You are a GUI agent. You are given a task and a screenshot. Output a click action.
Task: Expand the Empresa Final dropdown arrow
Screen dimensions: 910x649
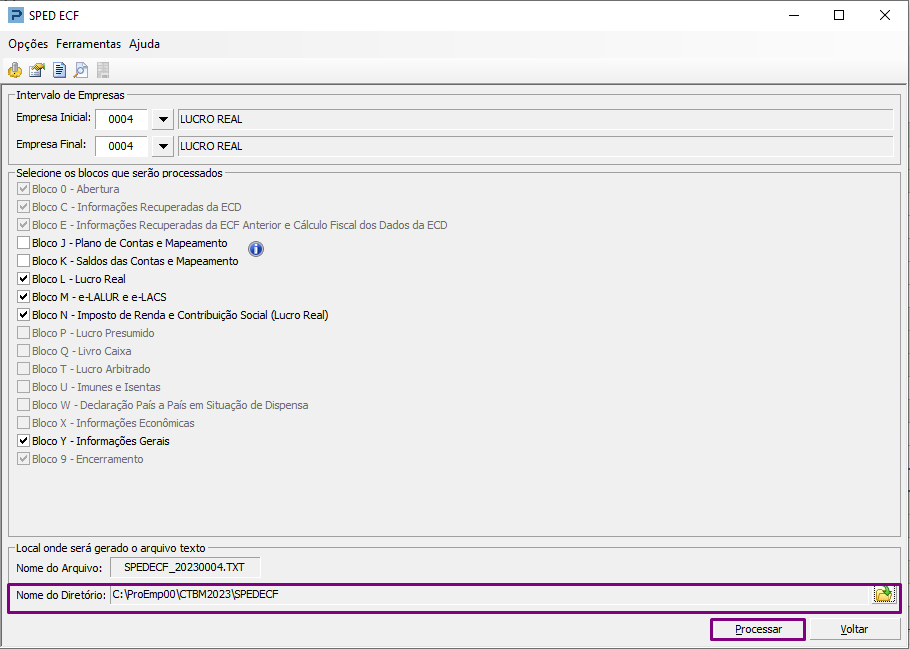coord(163,146)
